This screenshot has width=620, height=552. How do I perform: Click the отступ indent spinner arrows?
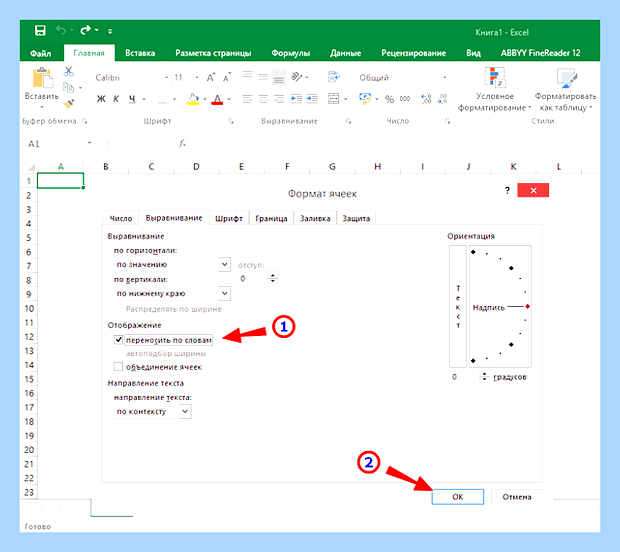tap(272, 278)
